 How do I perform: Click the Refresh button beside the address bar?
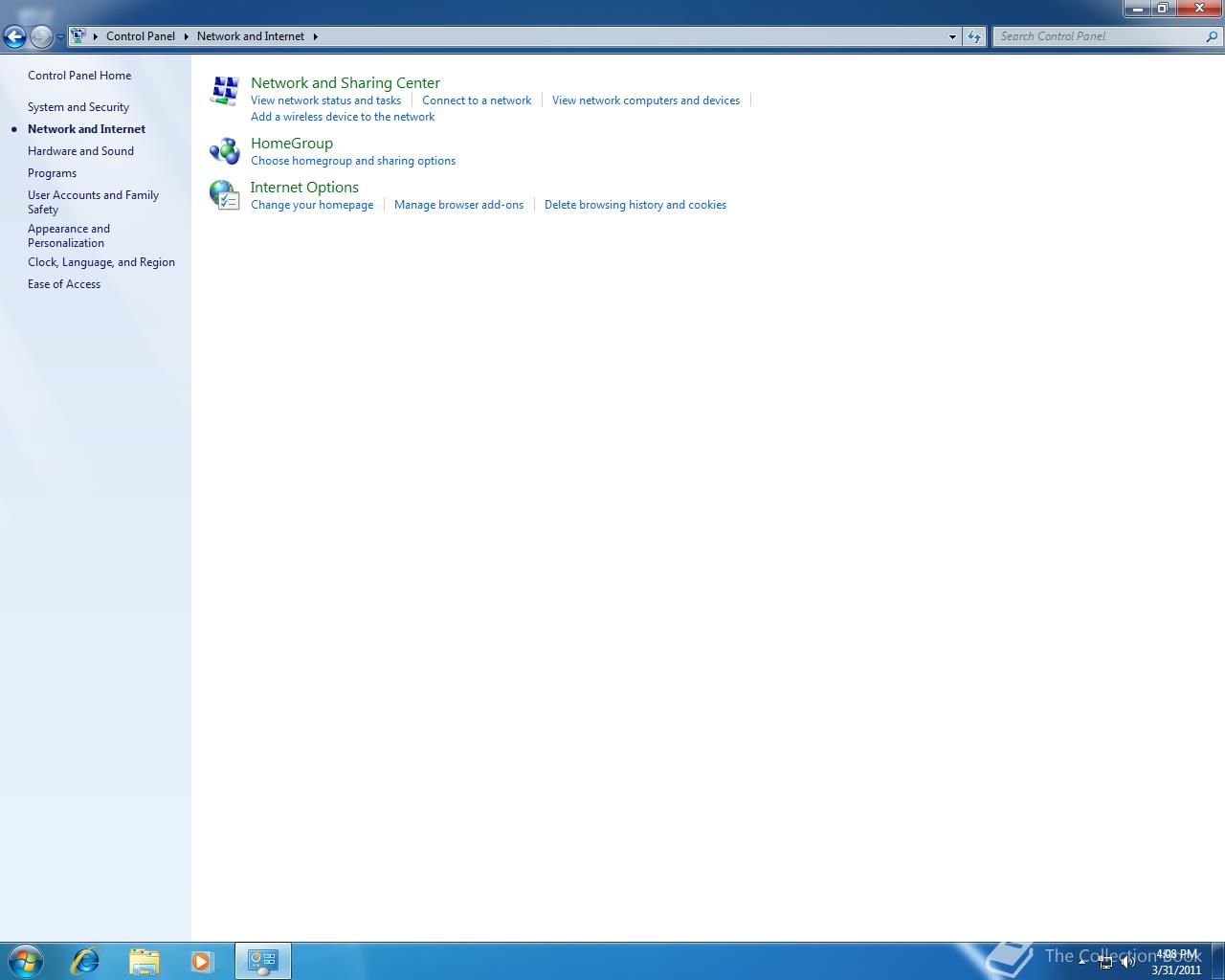point(973,36)
